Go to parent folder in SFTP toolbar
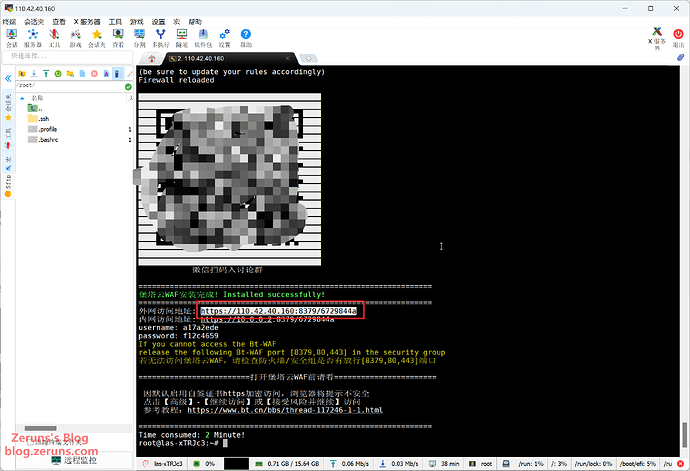This screenshot has height=471, width=690. click(x=22, y=74)
